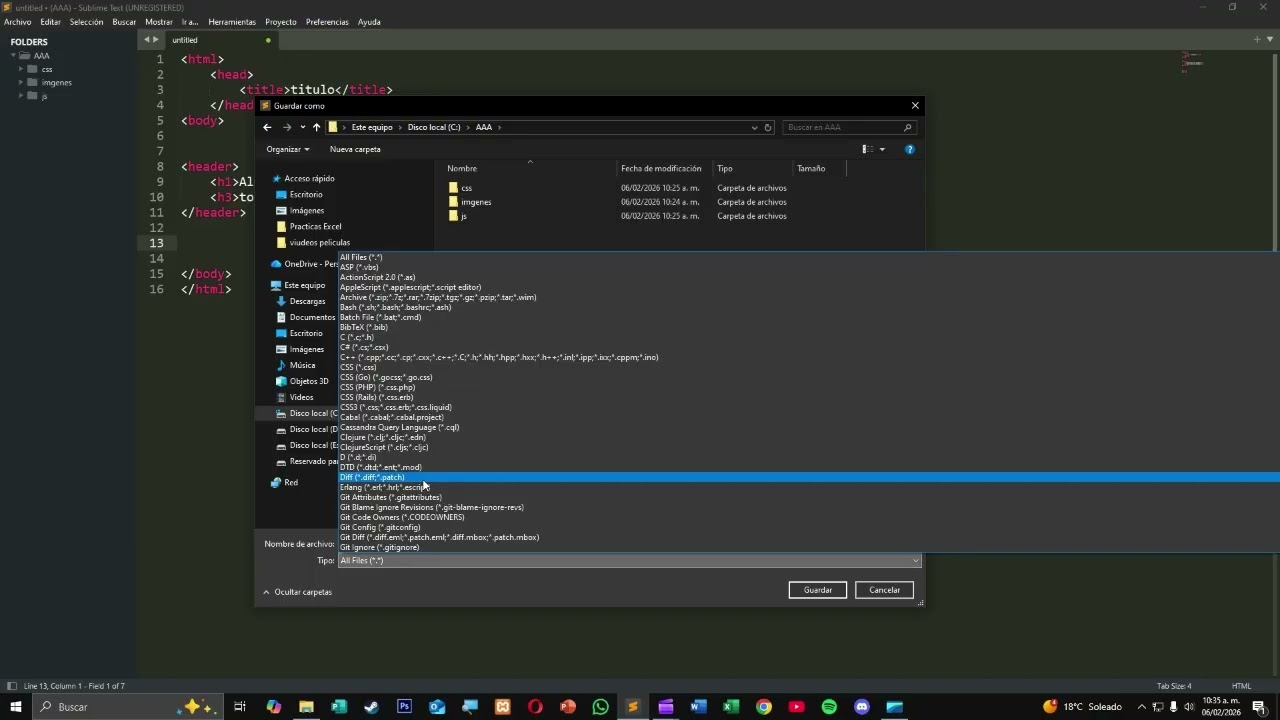Click Nueva carpeta button
1280x720 pixels.
355,149
